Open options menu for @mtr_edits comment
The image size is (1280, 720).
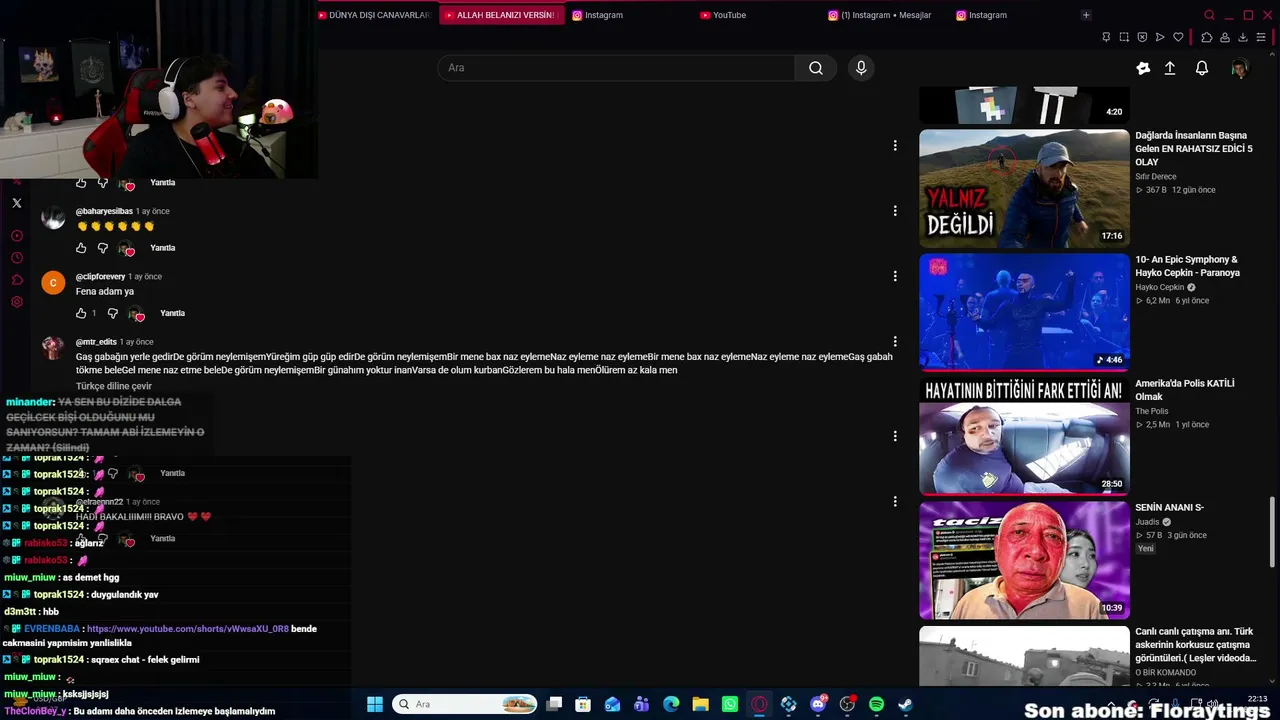pos(895,342)
